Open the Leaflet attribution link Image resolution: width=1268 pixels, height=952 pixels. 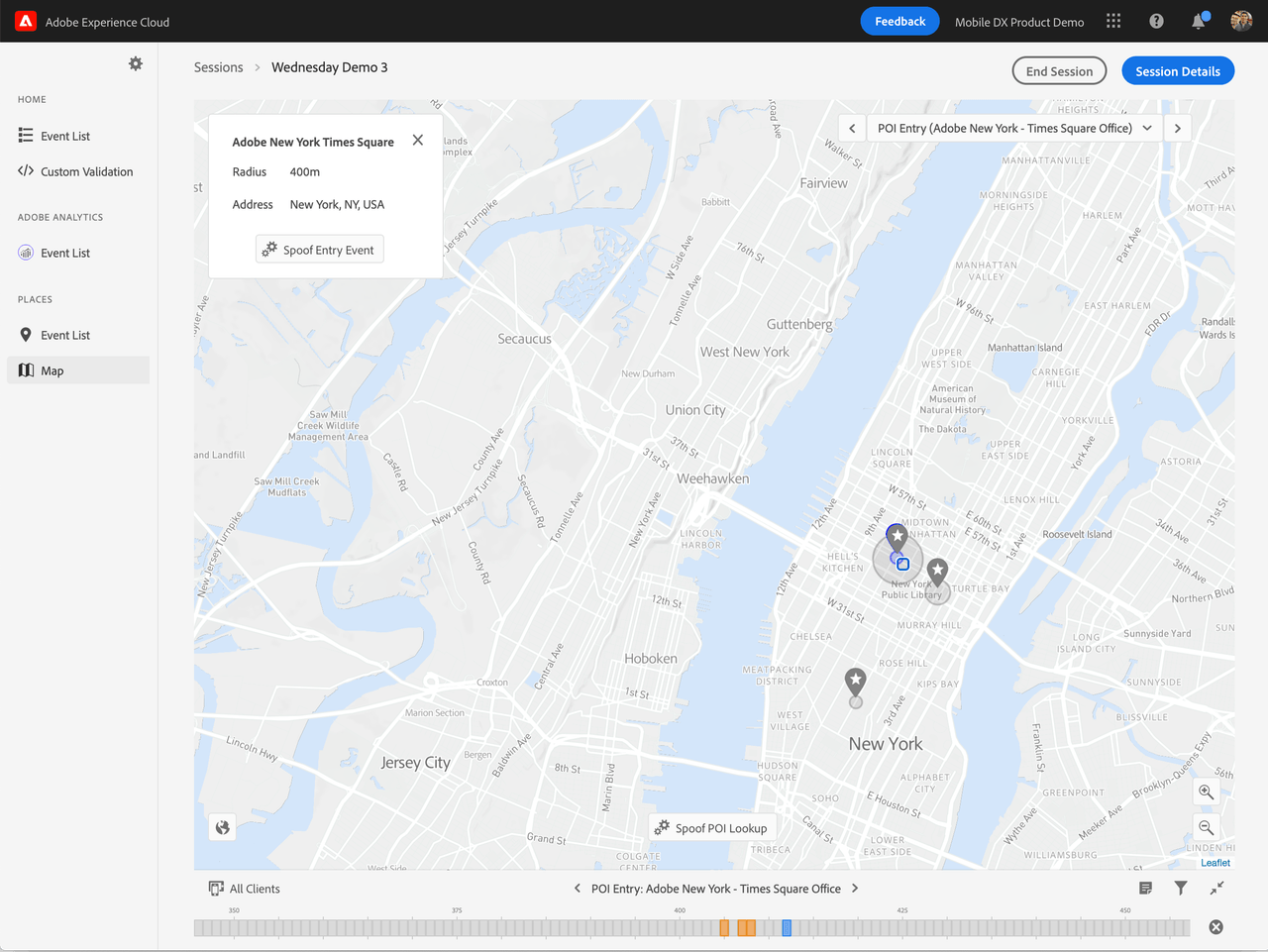[x=1215, y=863]
